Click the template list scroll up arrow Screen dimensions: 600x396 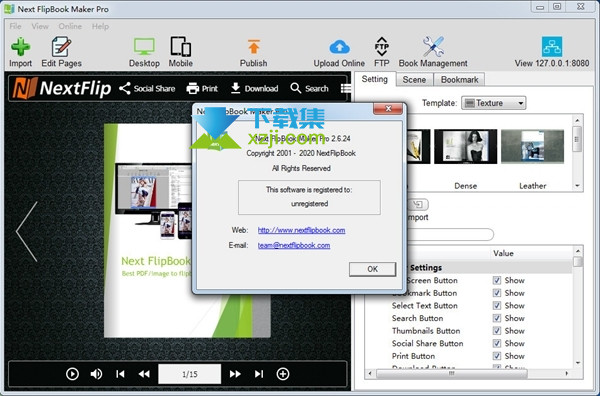[577, 121]
